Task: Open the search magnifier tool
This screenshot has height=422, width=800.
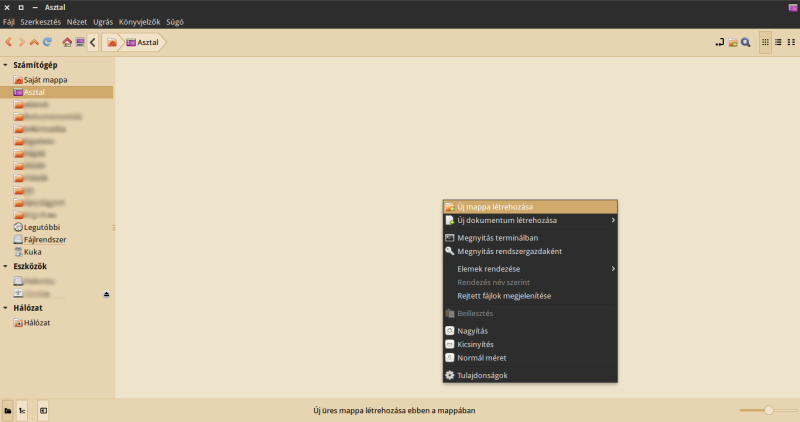Action: [745, 42]
